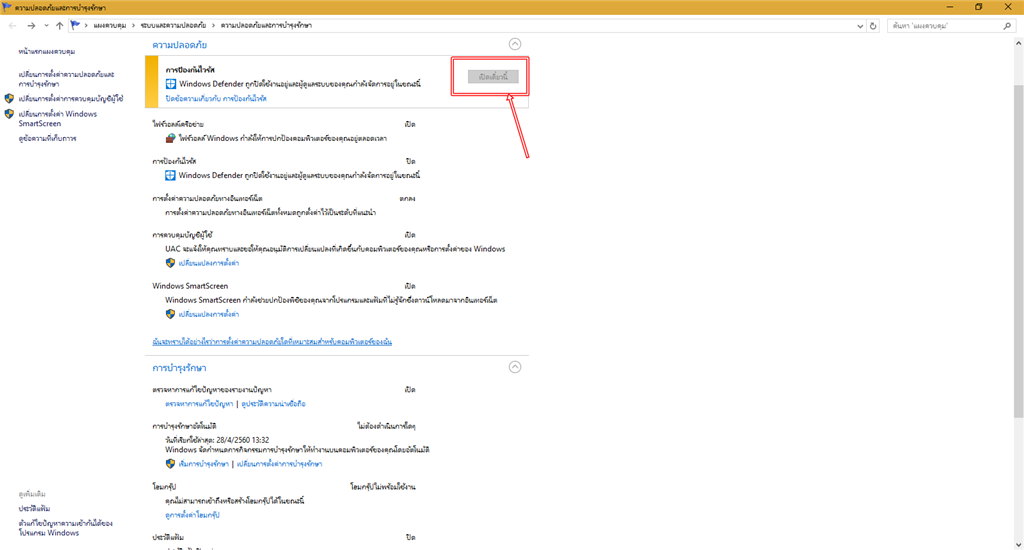Open the chevron right after the address flag icon
The height and width of the screenshot is (550, 1024).
click(x=86, y=25)
